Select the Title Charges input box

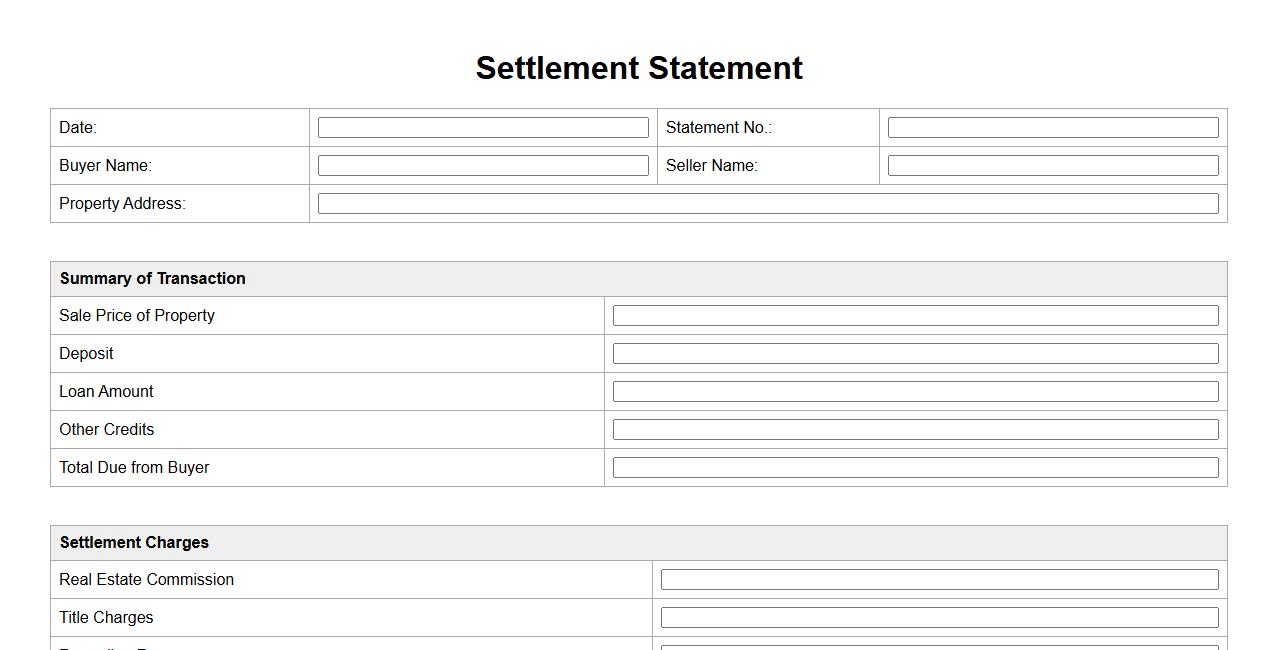[x=939, y=618]
